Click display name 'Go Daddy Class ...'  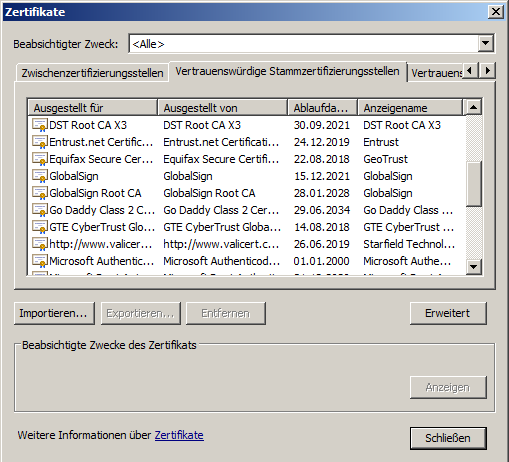click(x=408, y=210)
